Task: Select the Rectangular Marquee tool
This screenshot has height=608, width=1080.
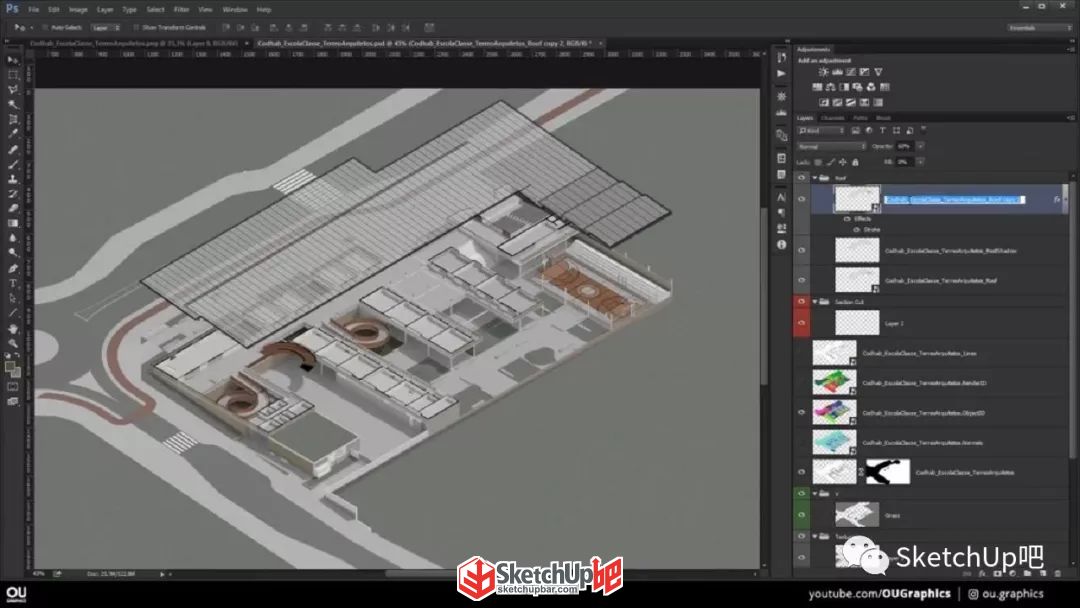Action: (x=12, y=75)
